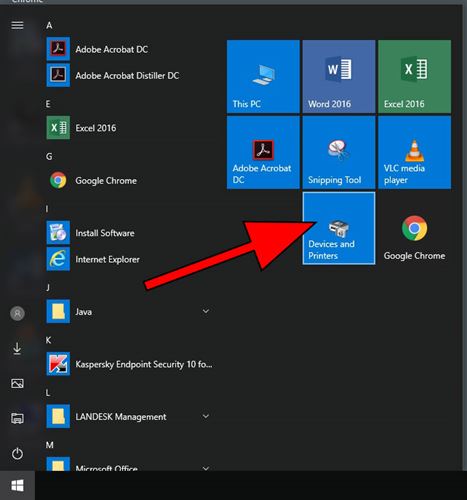Open Kaspersky Endpoint Security 10
Viewport: 467px width, 500px height.
tap(130, 364)
